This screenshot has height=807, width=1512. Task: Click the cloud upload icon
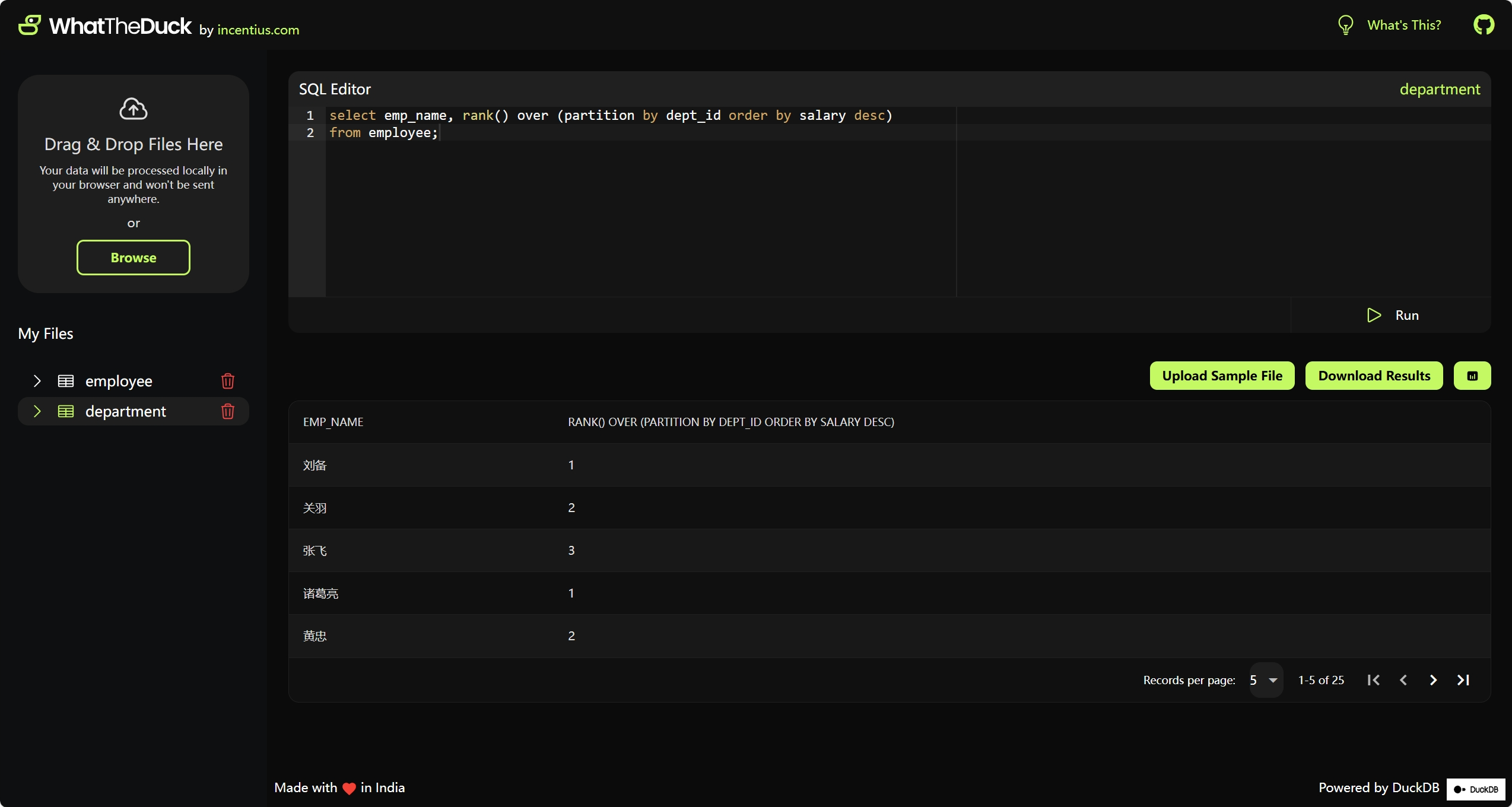134,109
